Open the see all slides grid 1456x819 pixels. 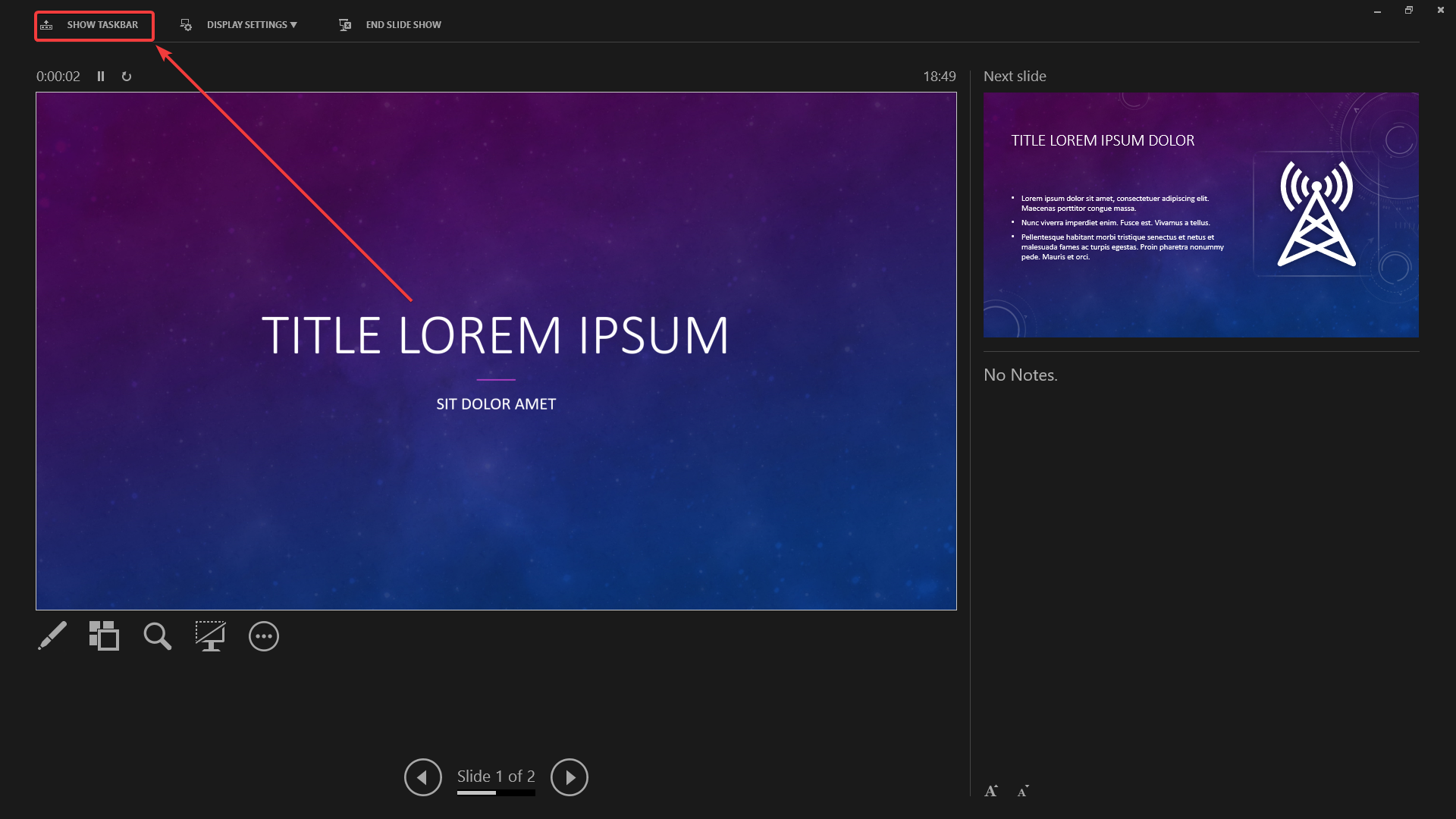click(x=104, y=636)
